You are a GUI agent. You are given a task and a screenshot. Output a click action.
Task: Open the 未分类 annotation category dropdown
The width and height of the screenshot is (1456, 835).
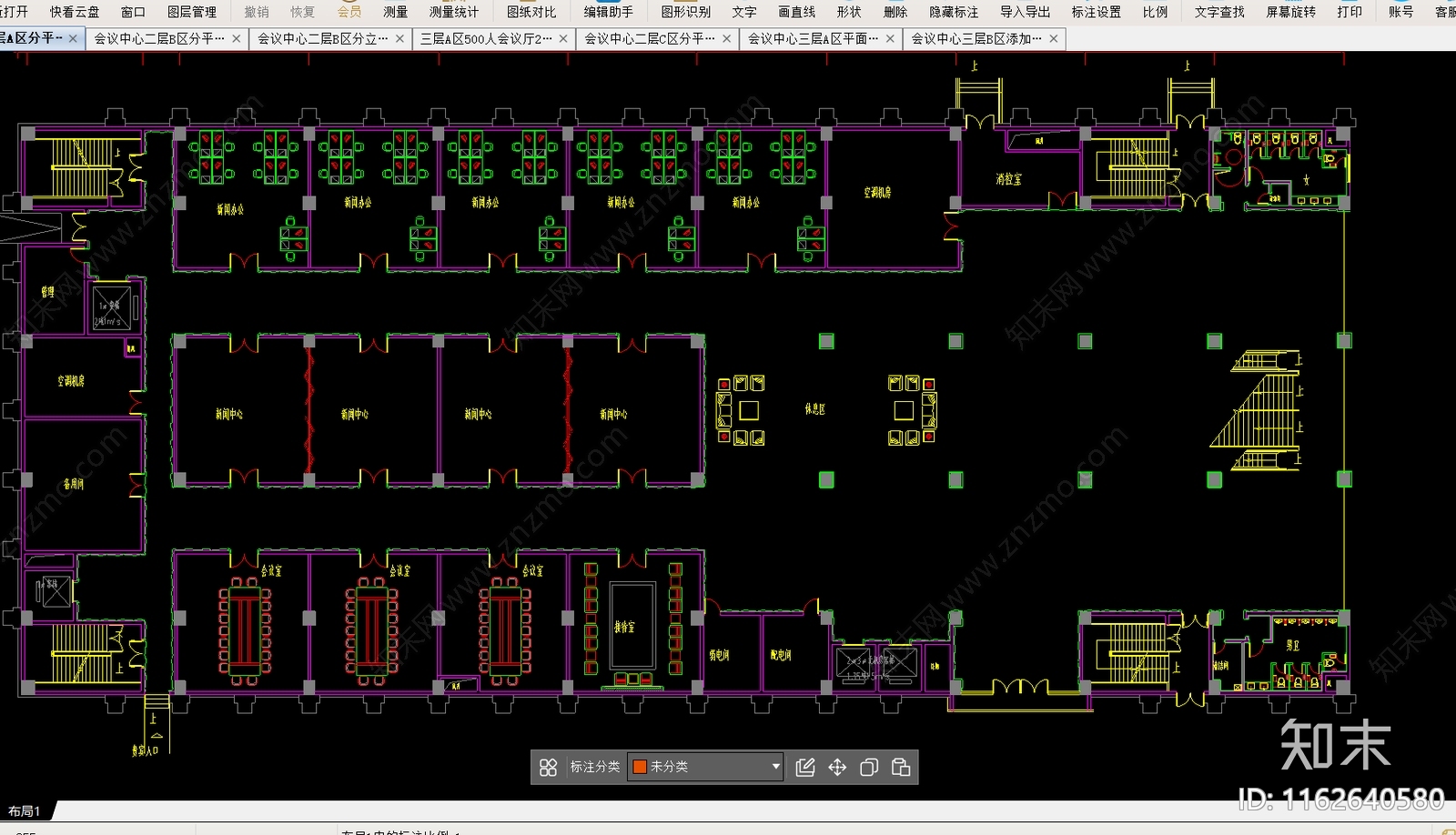[x=706, y=767]
